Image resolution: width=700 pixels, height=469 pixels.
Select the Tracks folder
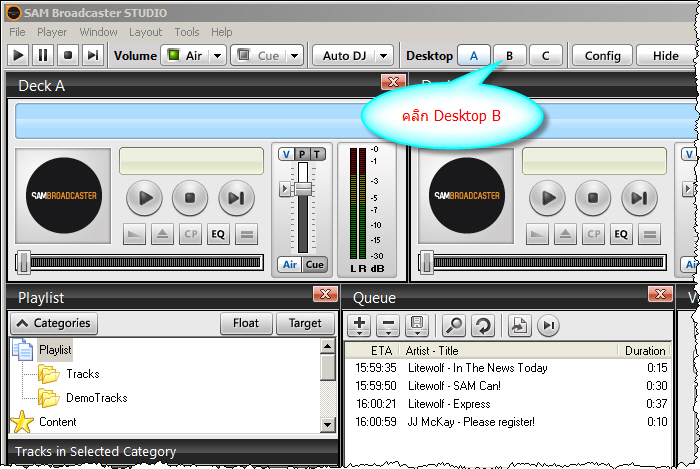pyautogui.click(x=83, y=374)
